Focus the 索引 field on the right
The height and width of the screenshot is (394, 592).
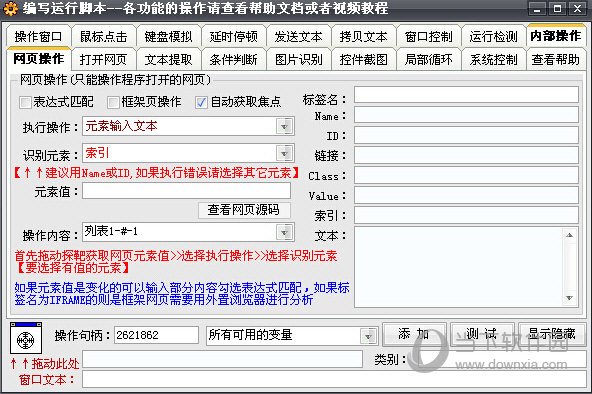(x=466, y=215)
